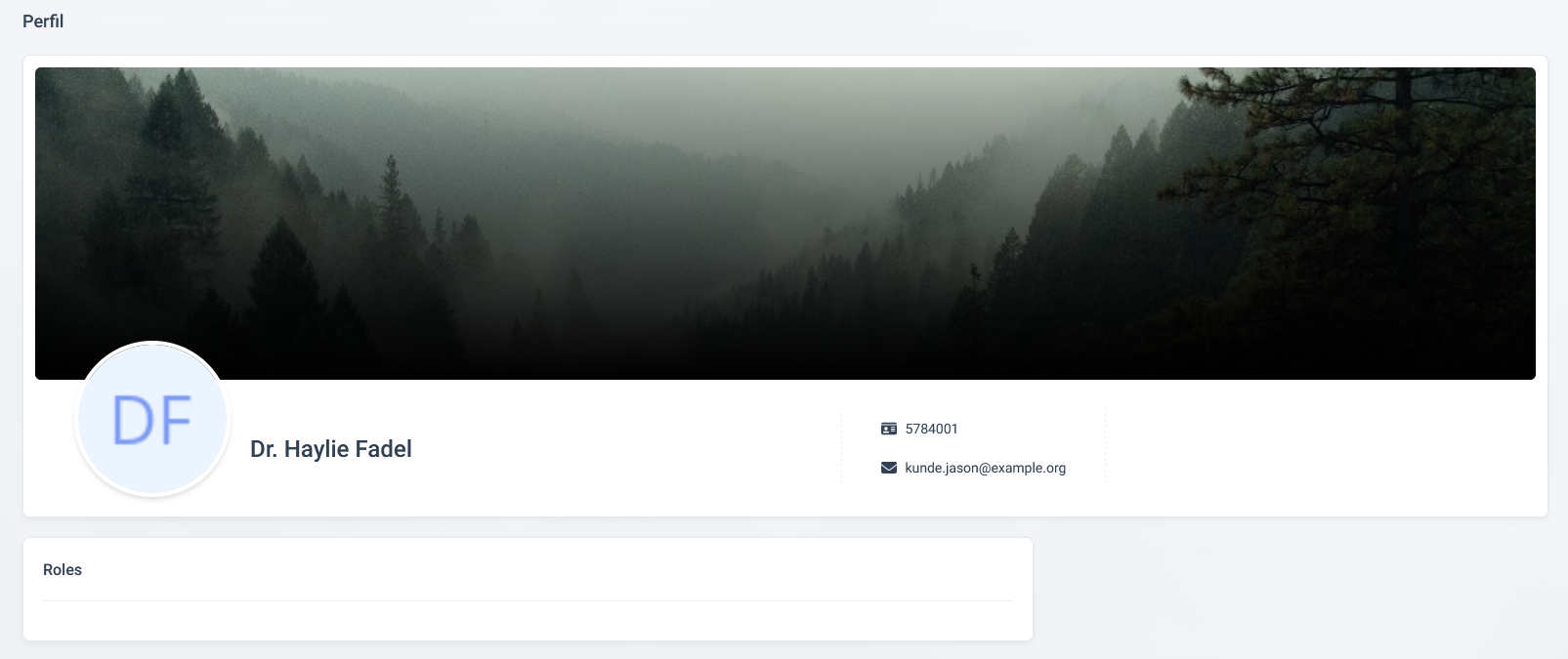
Task: Click dashed divider left of ID number
Action: click(x=841, y=448)
